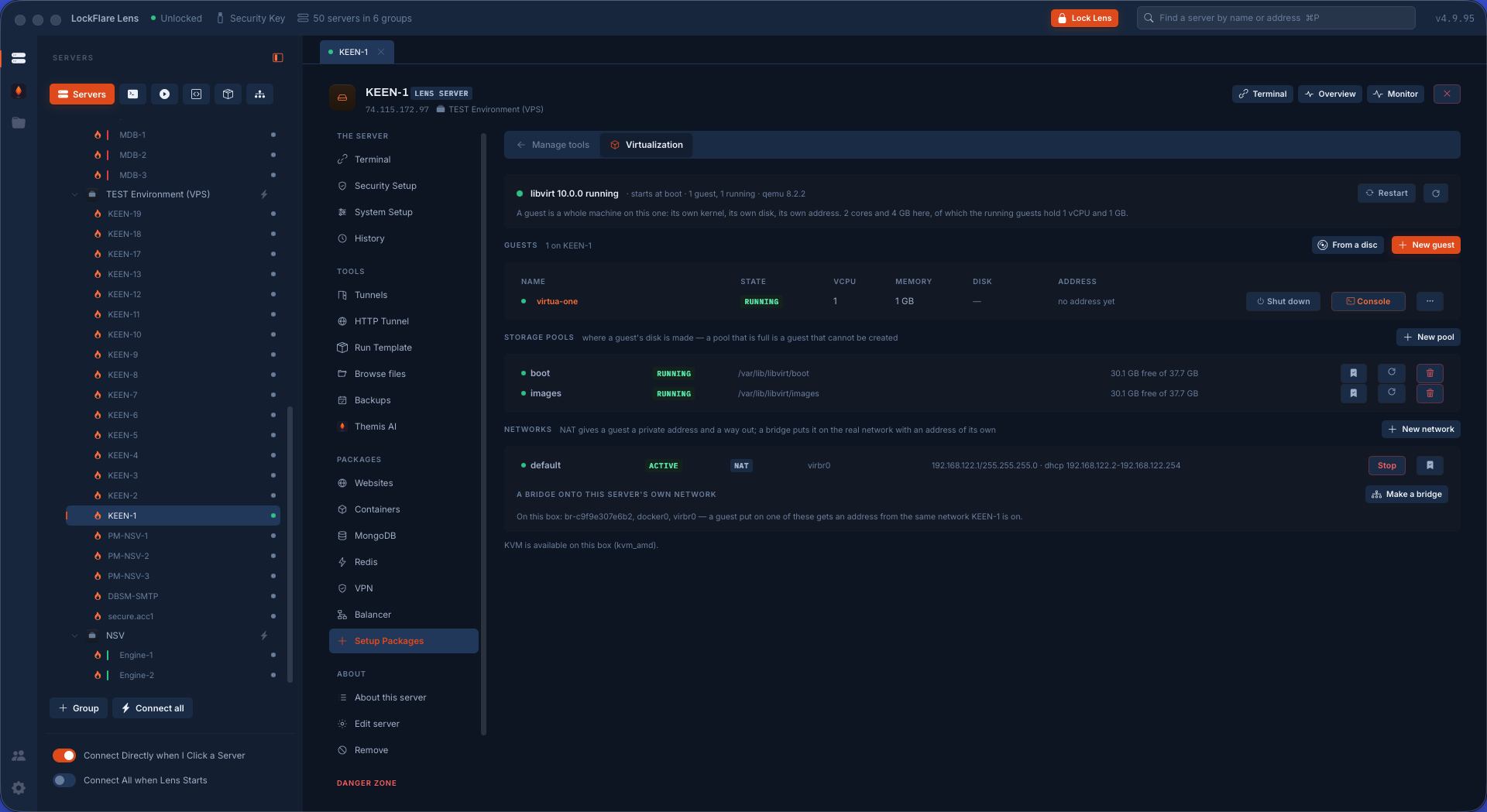Click bookmark icon for images pool
Screen dimensions: 1487x812
pyautogui.click(x=1353, y=393)
